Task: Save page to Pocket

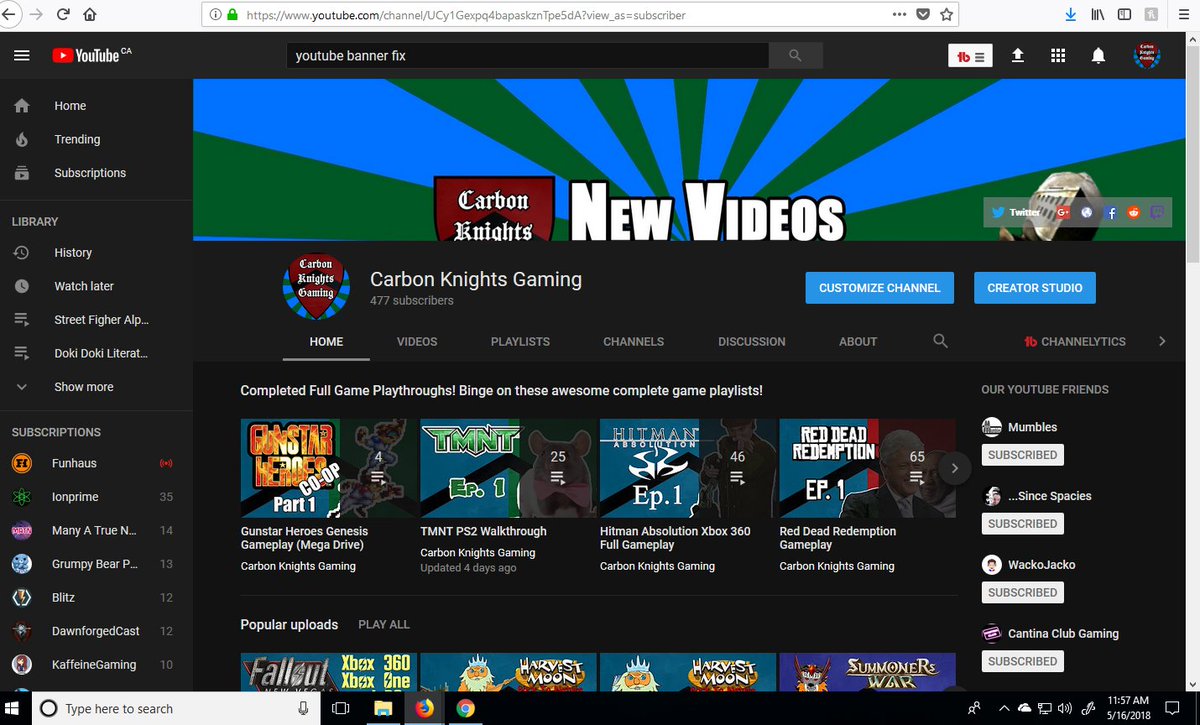Action: (x=922, y=15)
